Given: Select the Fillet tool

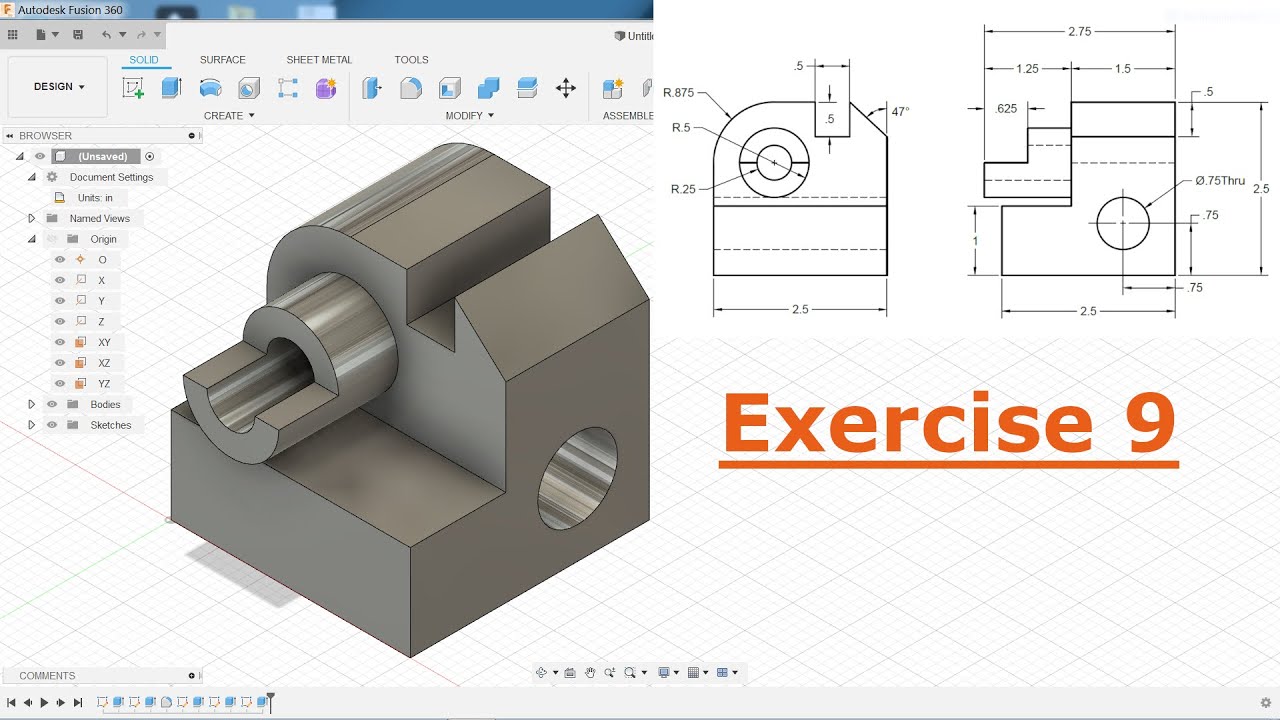Looking at the screenshot, I should (411, 88).
